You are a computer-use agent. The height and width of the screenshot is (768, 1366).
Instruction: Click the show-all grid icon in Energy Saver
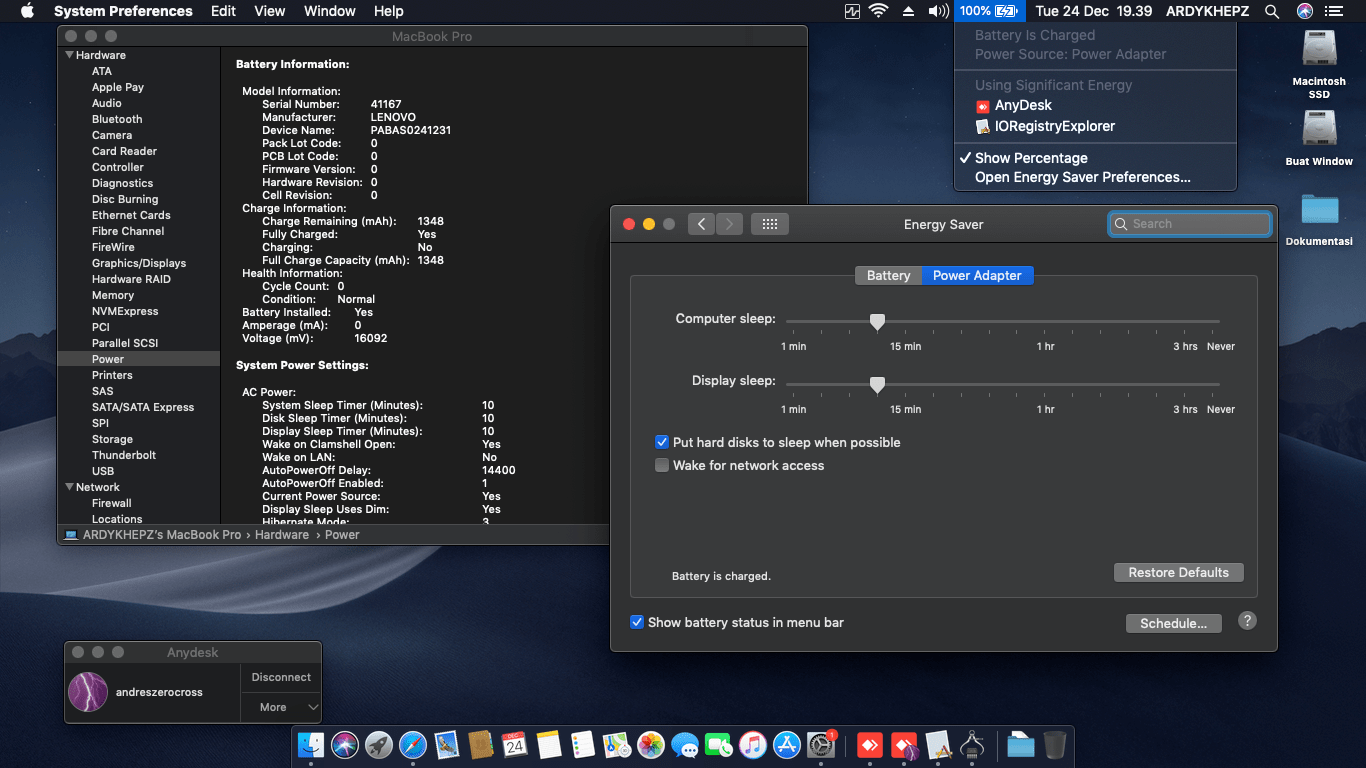pos(769,224)
